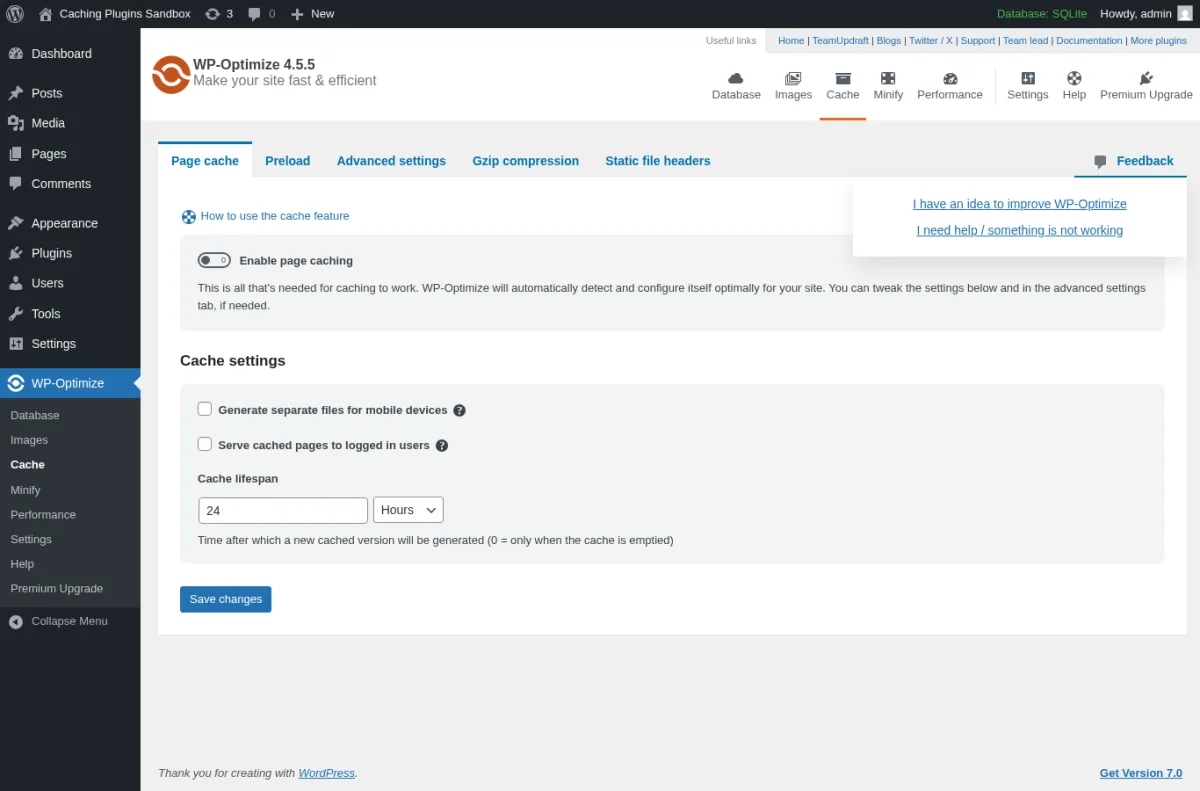Screen dimensions: 1200x791
Task: Open the comments bubble in the admin bar
Action: click(262, 14)
